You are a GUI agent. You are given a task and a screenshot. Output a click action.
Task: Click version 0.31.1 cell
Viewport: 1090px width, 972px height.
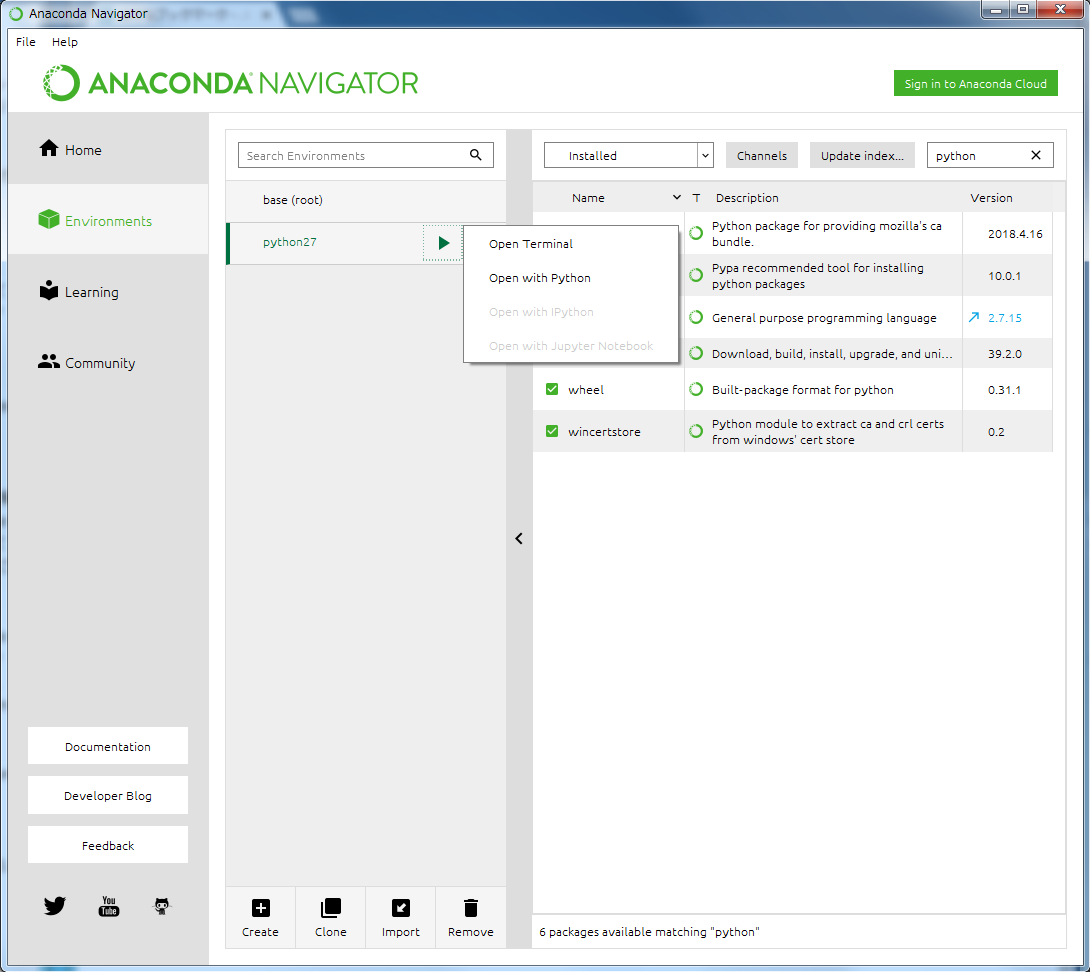pyautogui.click(x=1004, y=389)
